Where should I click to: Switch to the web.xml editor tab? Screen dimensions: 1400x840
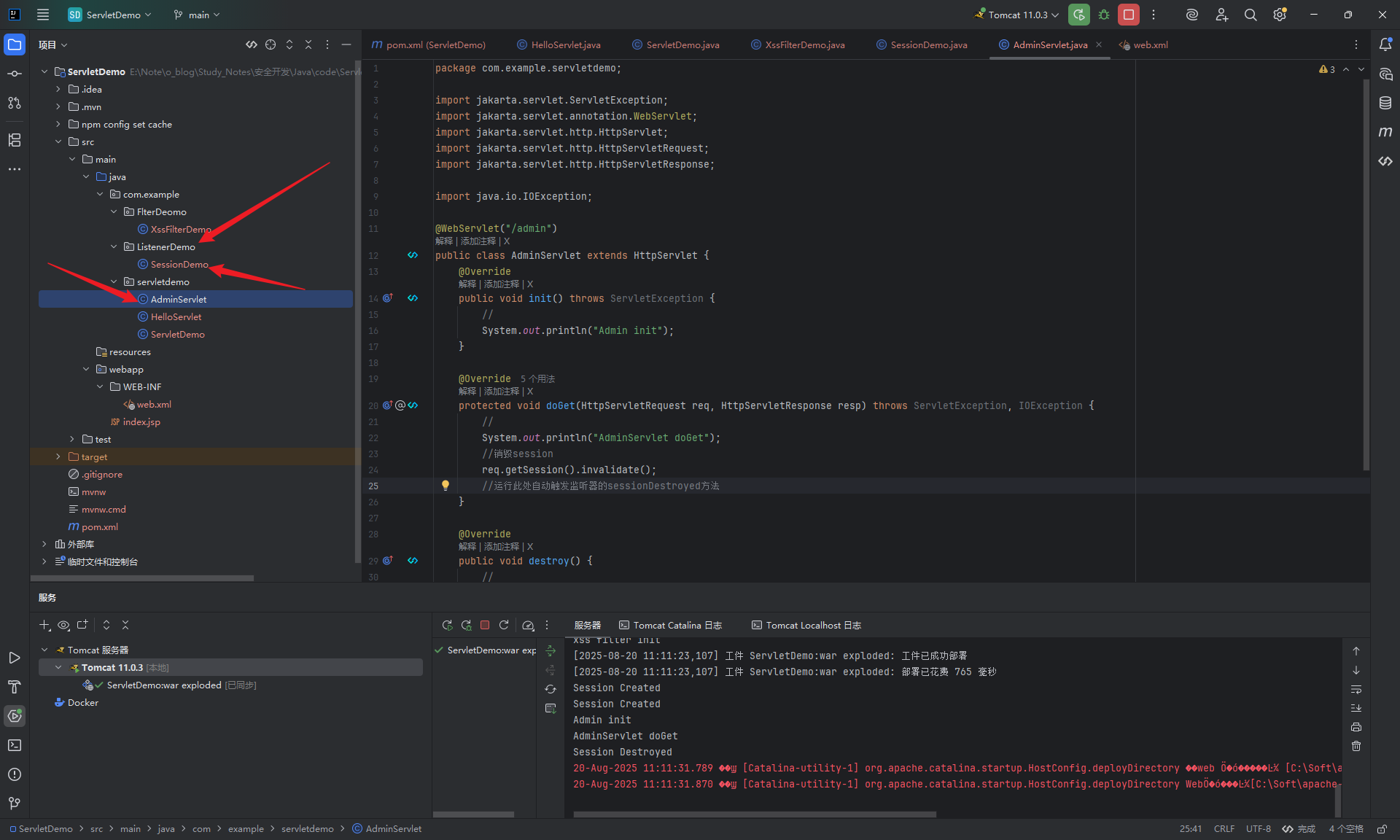tap(1143, 44)
